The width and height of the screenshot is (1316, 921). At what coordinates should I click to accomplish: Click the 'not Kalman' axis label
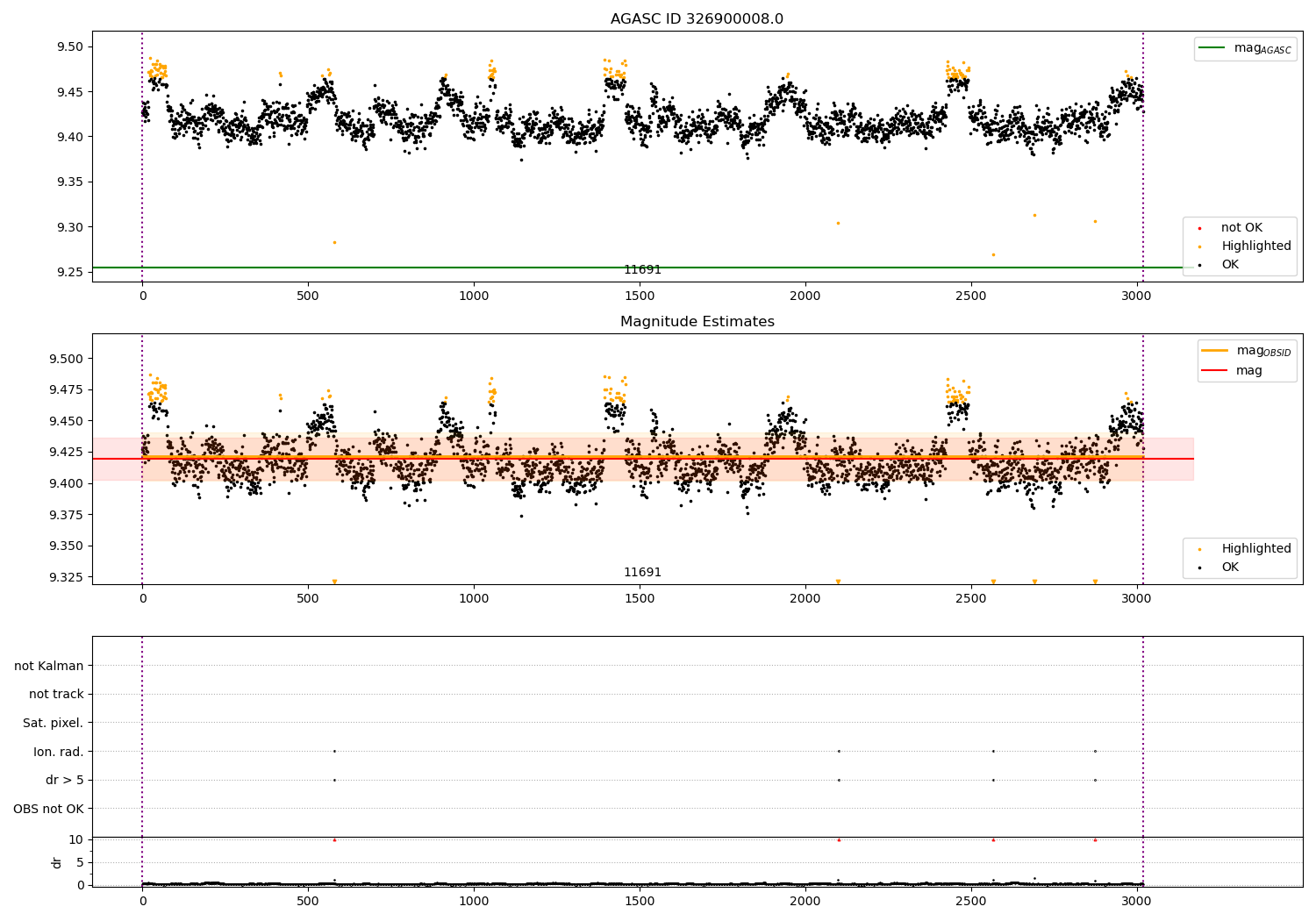pyautogui.click(x=49, y=666)
